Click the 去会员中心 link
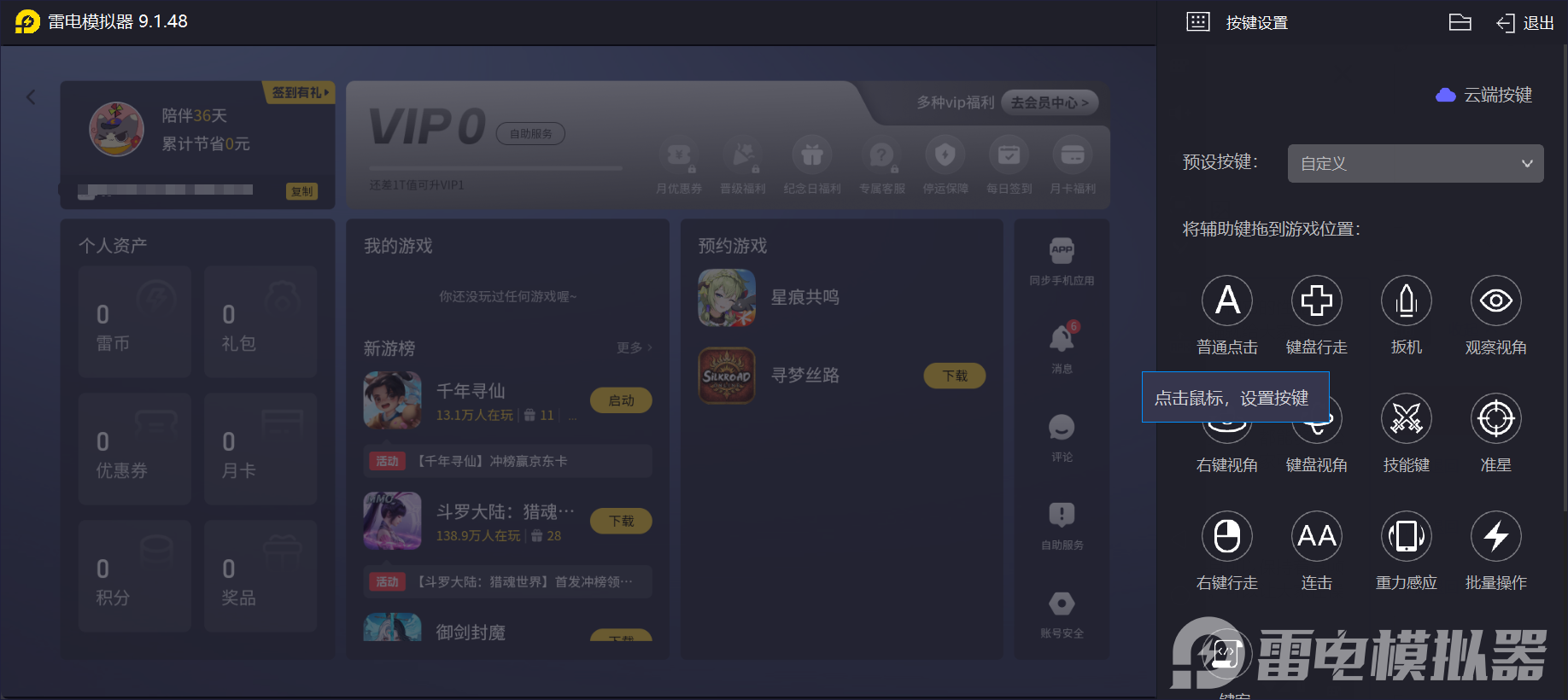Image resolution: width=1568 pixels, height=700 pixels. click(1050, 102)
